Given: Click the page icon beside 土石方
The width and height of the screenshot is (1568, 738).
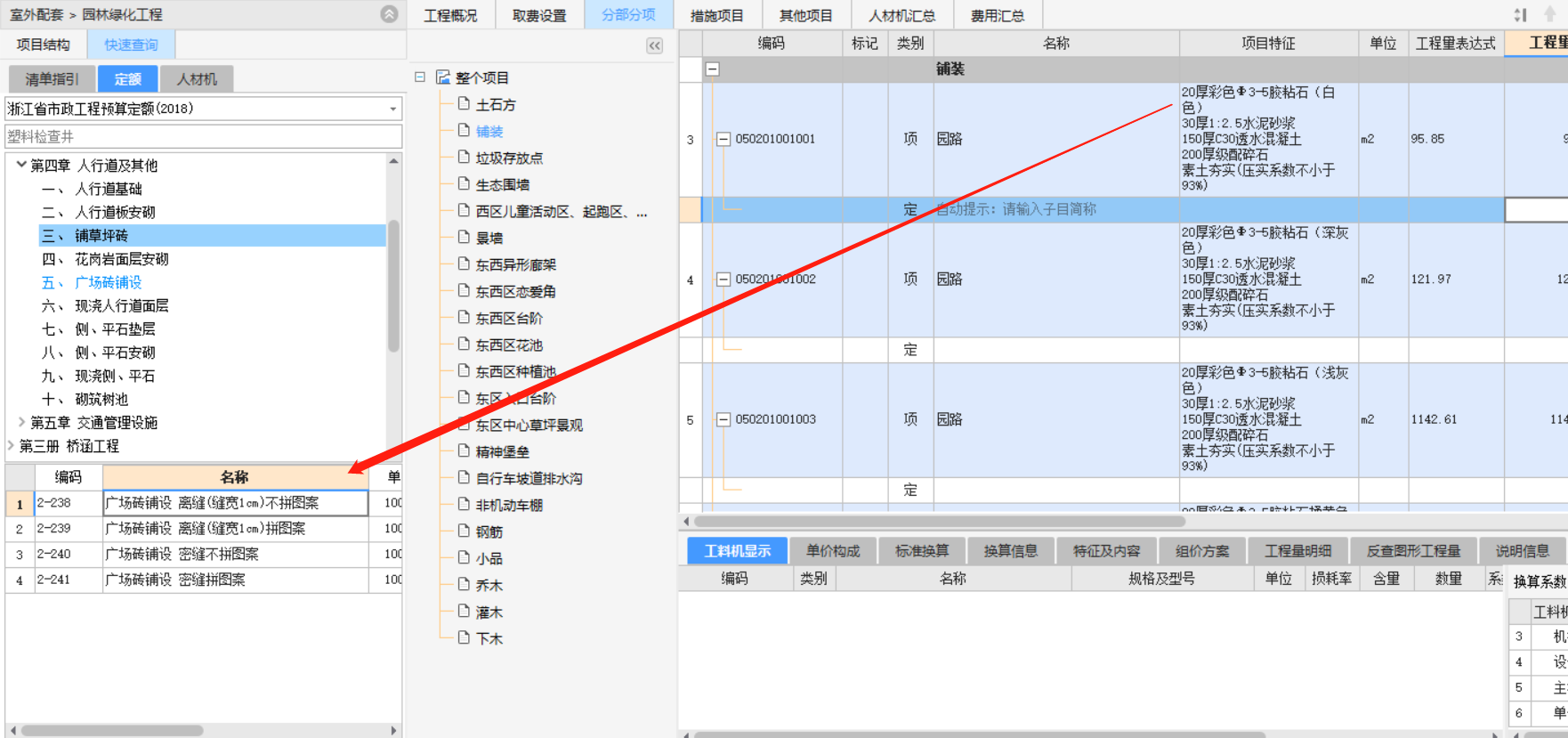Looking at the screenshot, I should (x=464, y=103).
